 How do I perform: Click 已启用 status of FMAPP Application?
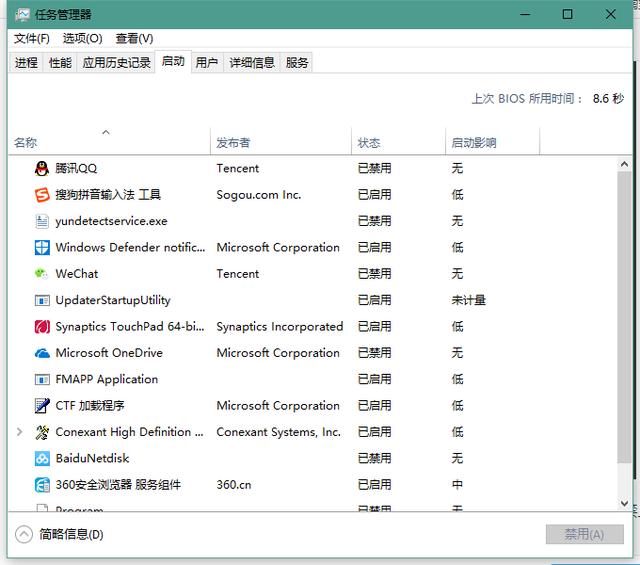point(374,380)
